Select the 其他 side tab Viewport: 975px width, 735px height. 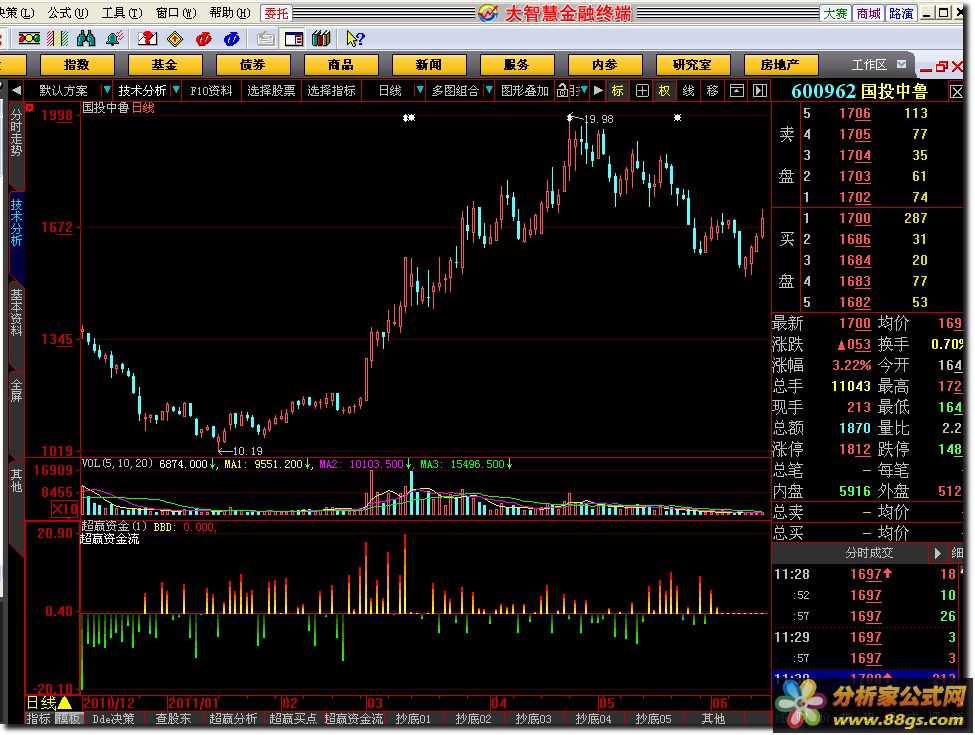point(16,480)
